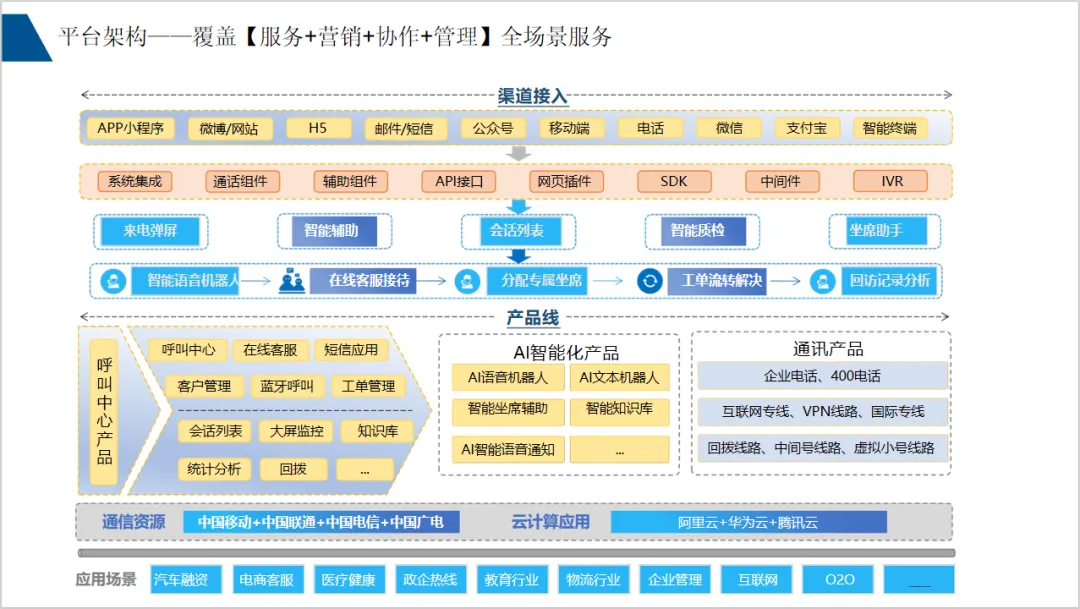
Task: Click the 来电弹屏 blue block
Action: coord(150,231)
